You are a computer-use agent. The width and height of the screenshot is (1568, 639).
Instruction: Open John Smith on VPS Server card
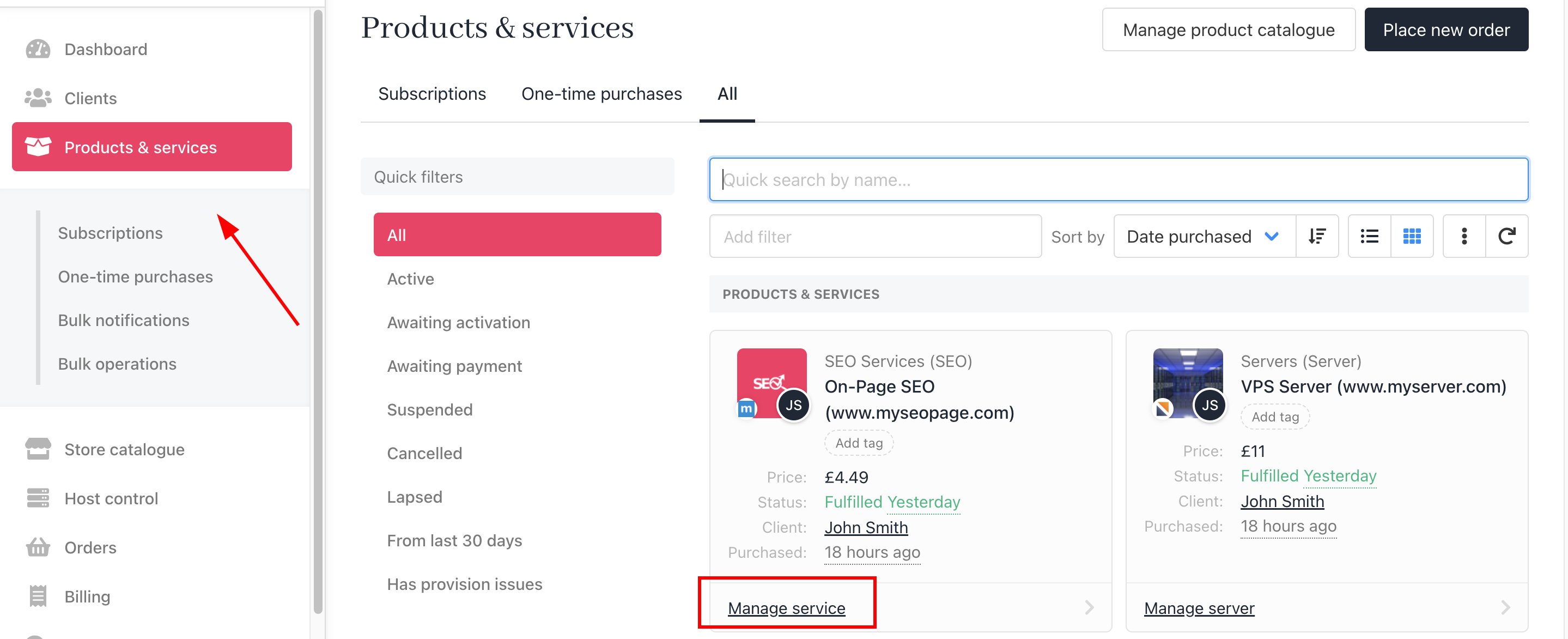[x=1283, y=502]
